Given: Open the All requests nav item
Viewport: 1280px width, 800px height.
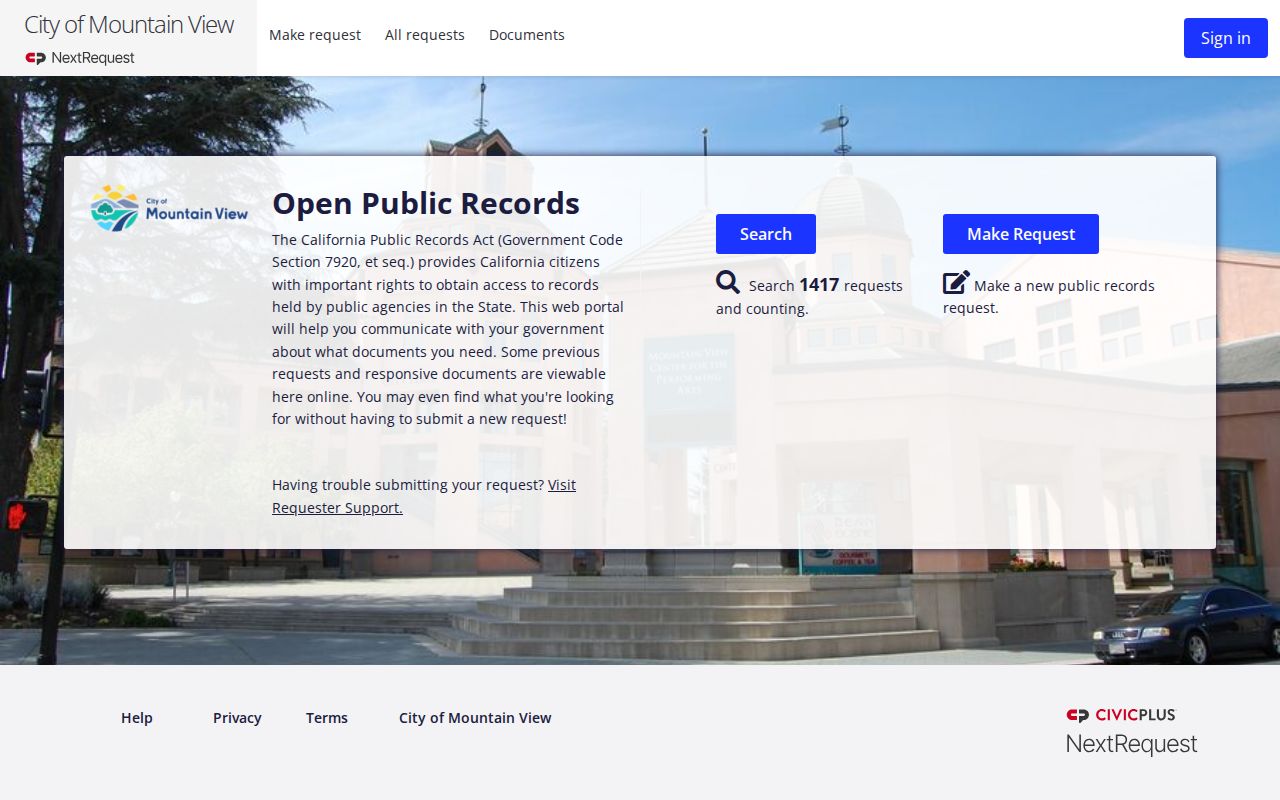Looking at the screenshot, I should pos(425,35).
